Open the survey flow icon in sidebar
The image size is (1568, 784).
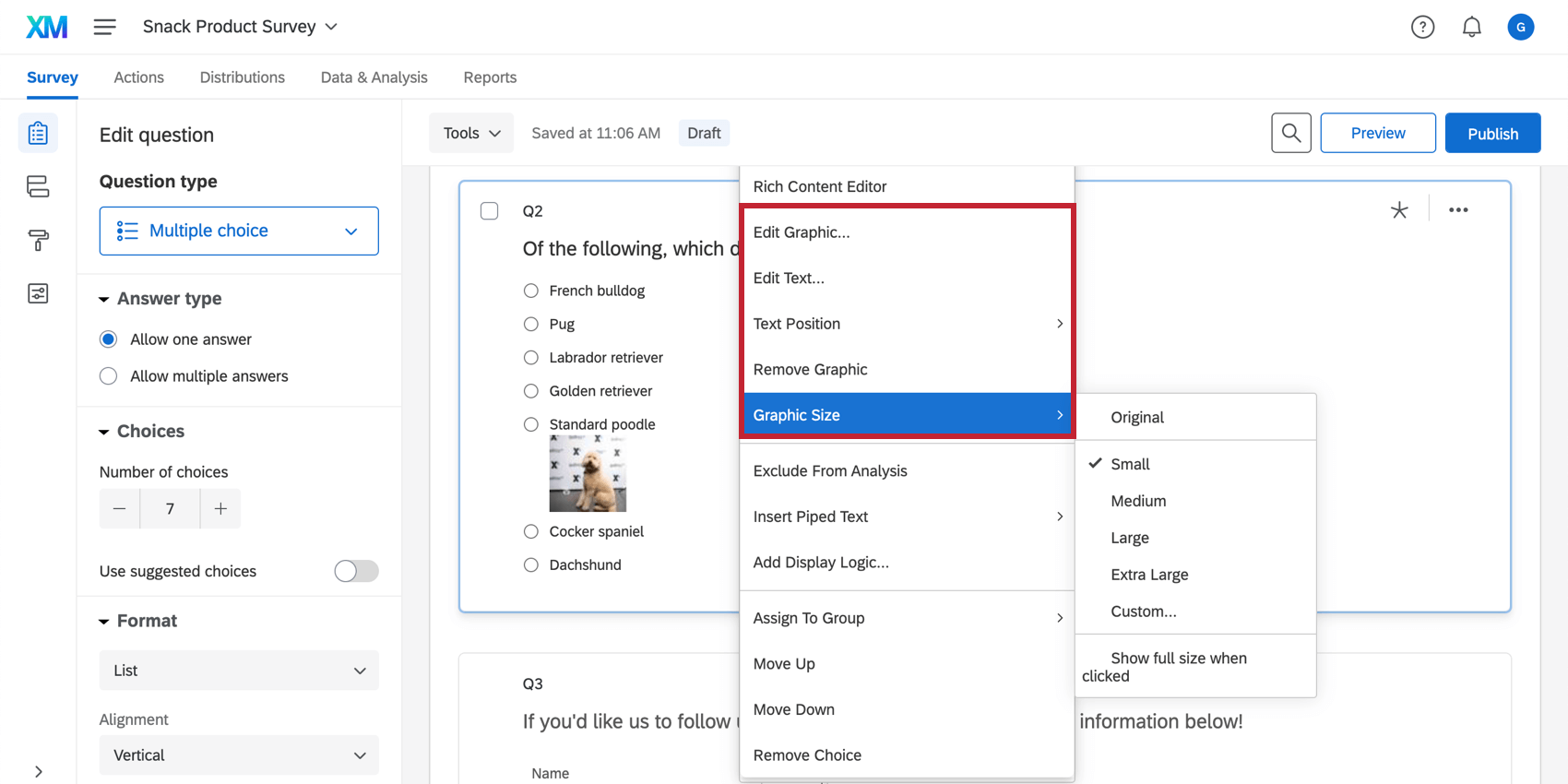pyautogui.click(x=38, y=187)
